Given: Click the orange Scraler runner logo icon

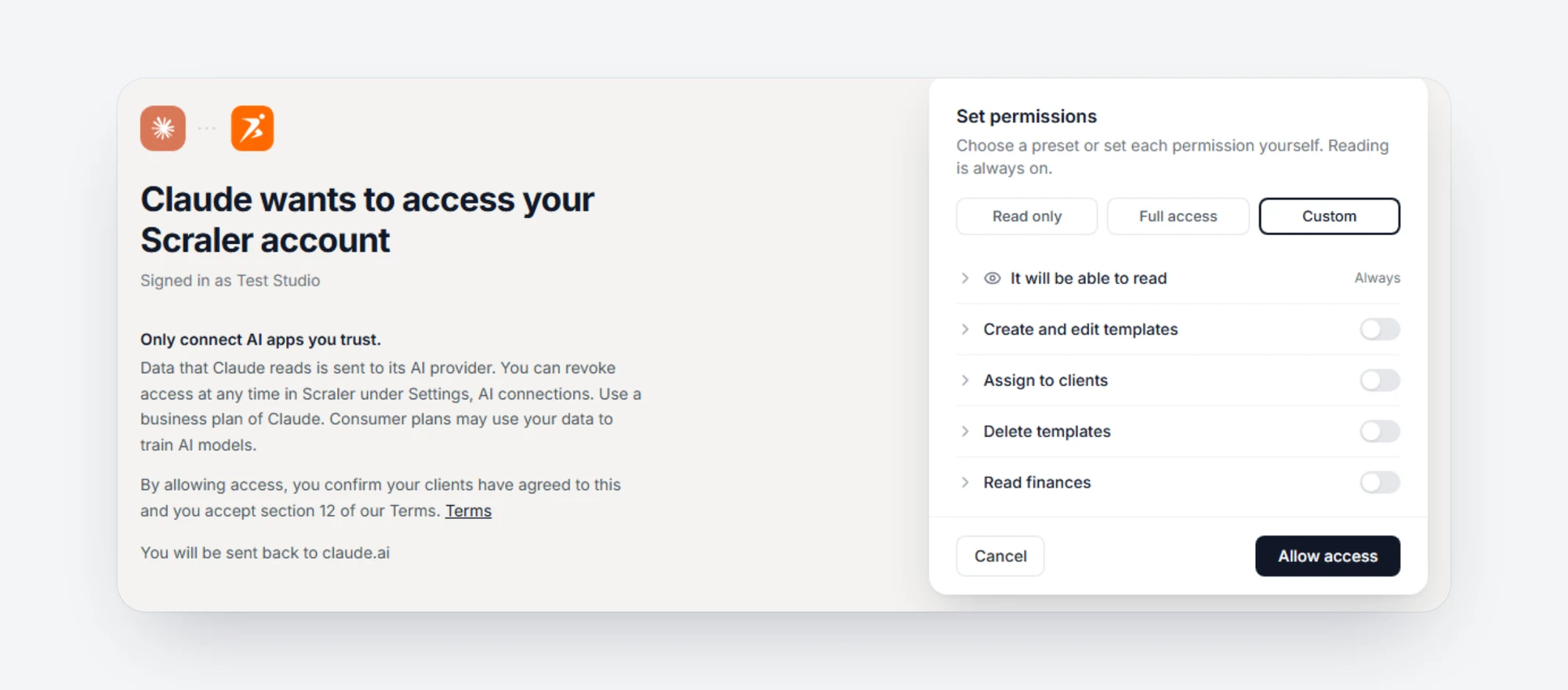Looking at the screenshot, I should click(x=252, y=128).
